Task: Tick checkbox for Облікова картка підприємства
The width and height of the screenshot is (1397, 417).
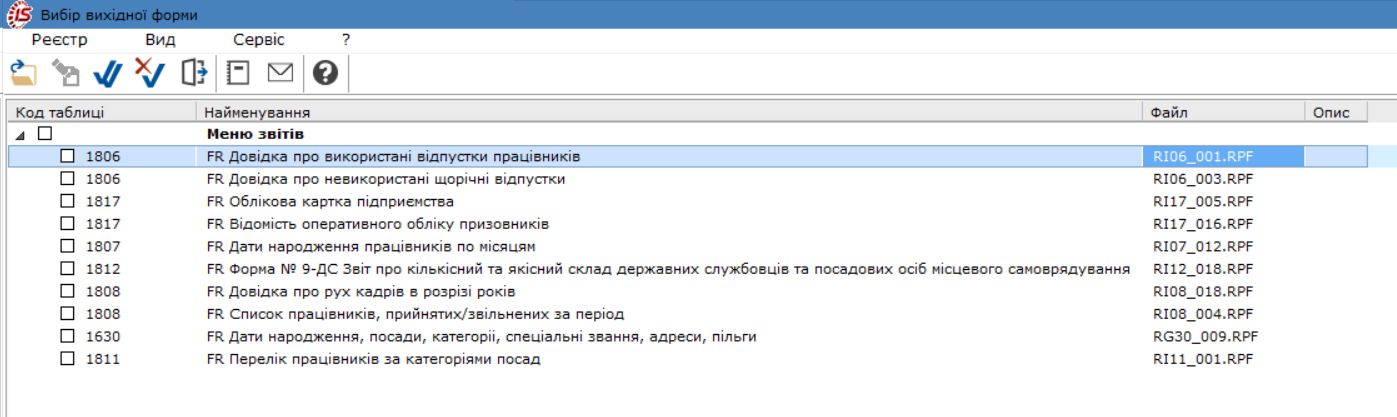Action: pos(67,201)
